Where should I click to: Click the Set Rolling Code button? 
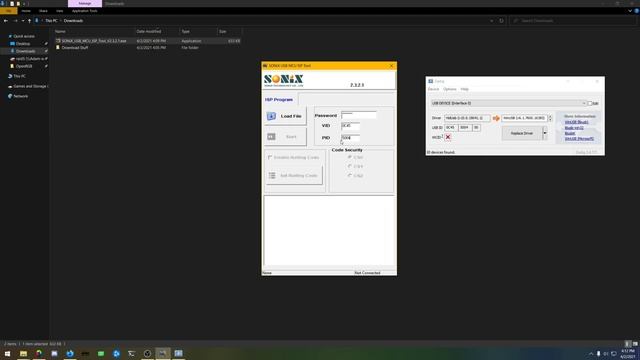294,176
